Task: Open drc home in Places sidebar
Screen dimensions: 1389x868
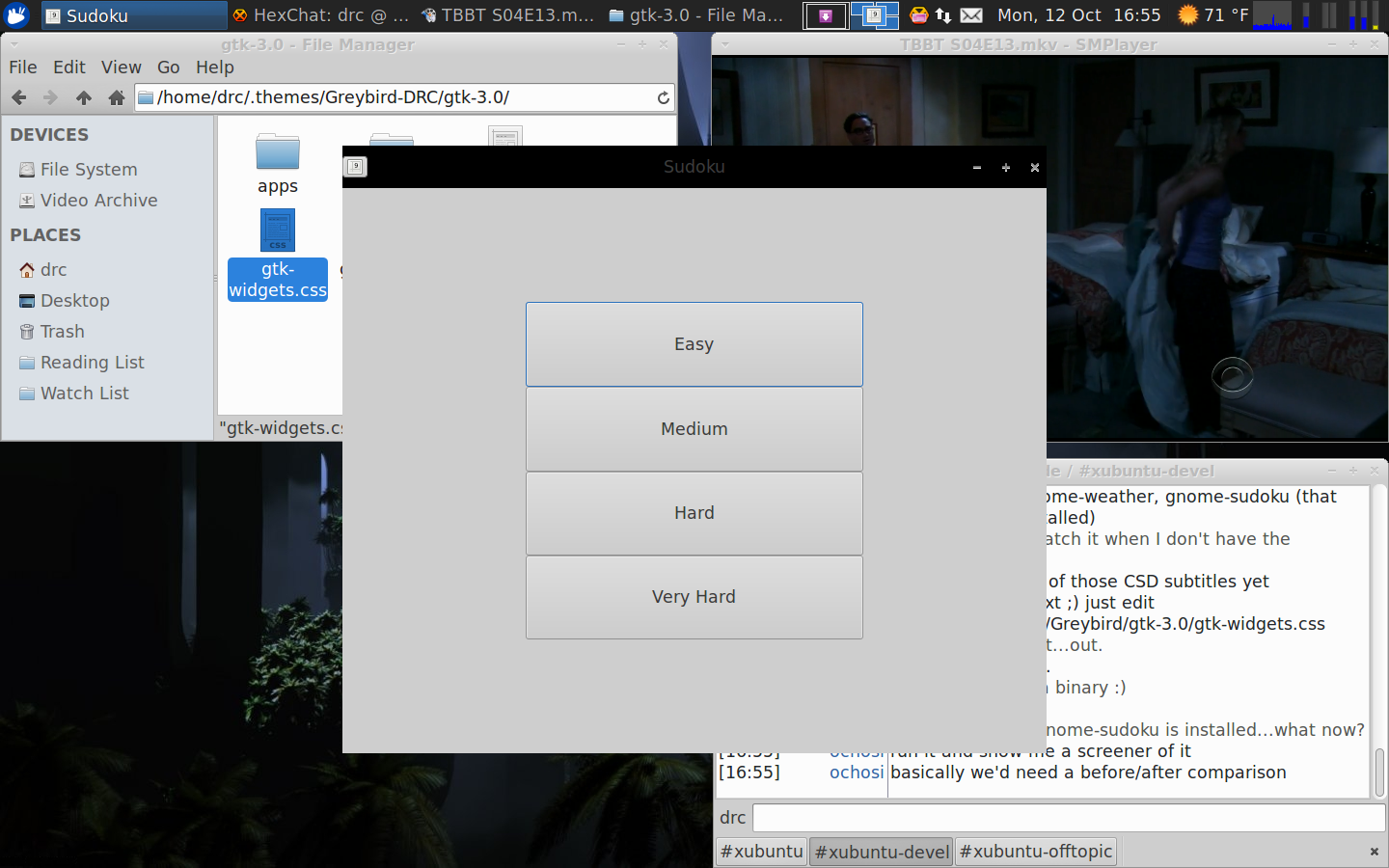Action: [43, 270]
